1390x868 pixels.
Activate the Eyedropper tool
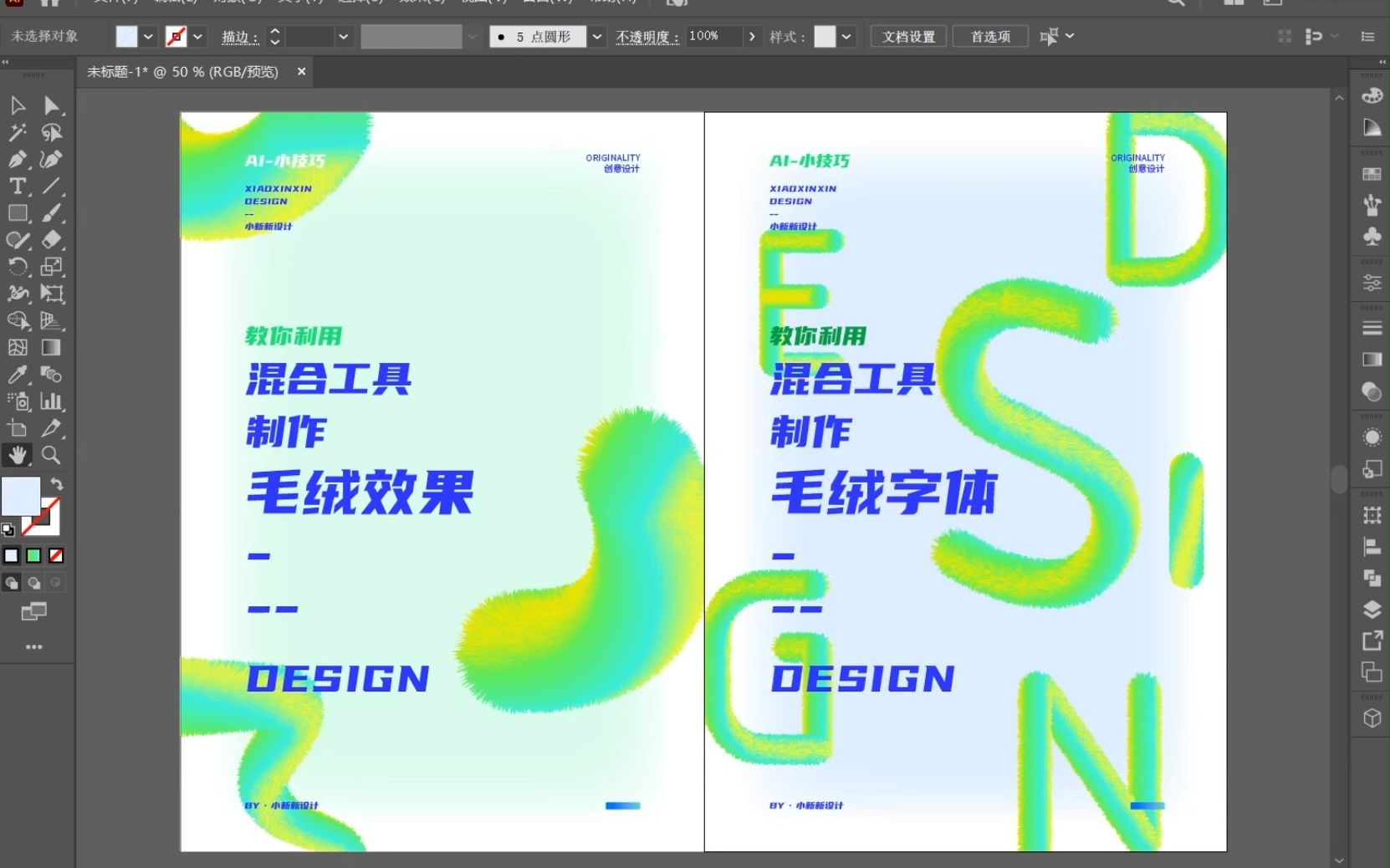tap(18, 375)
